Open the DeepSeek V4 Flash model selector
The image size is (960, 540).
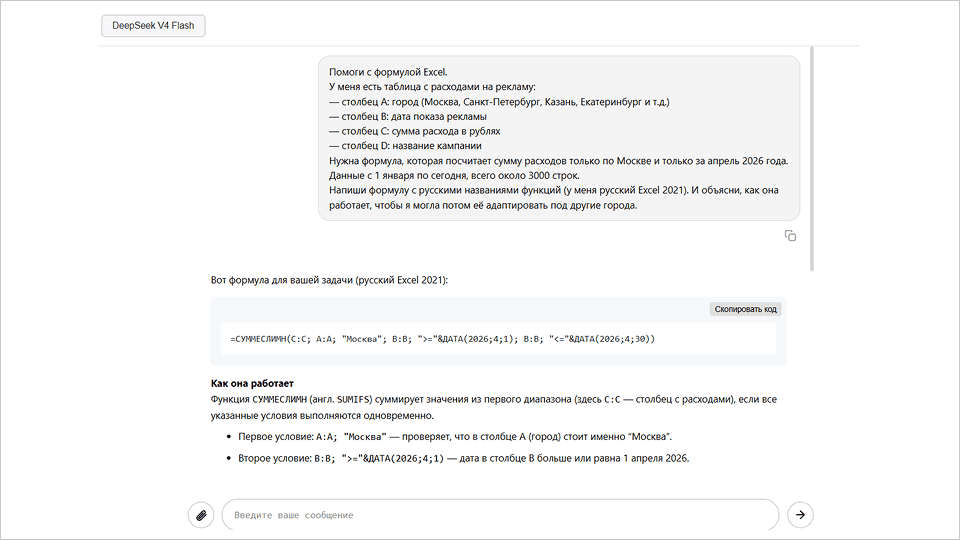pos(153,26)
